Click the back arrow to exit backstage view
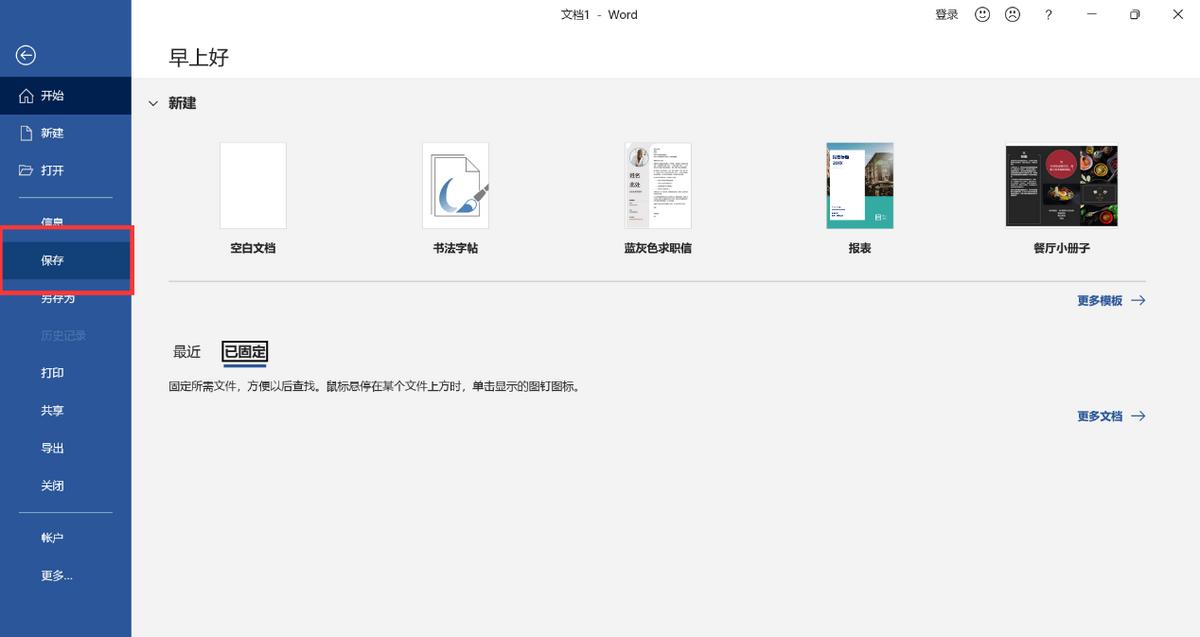This screenshot has width=1200, height=637. [25, 55]
